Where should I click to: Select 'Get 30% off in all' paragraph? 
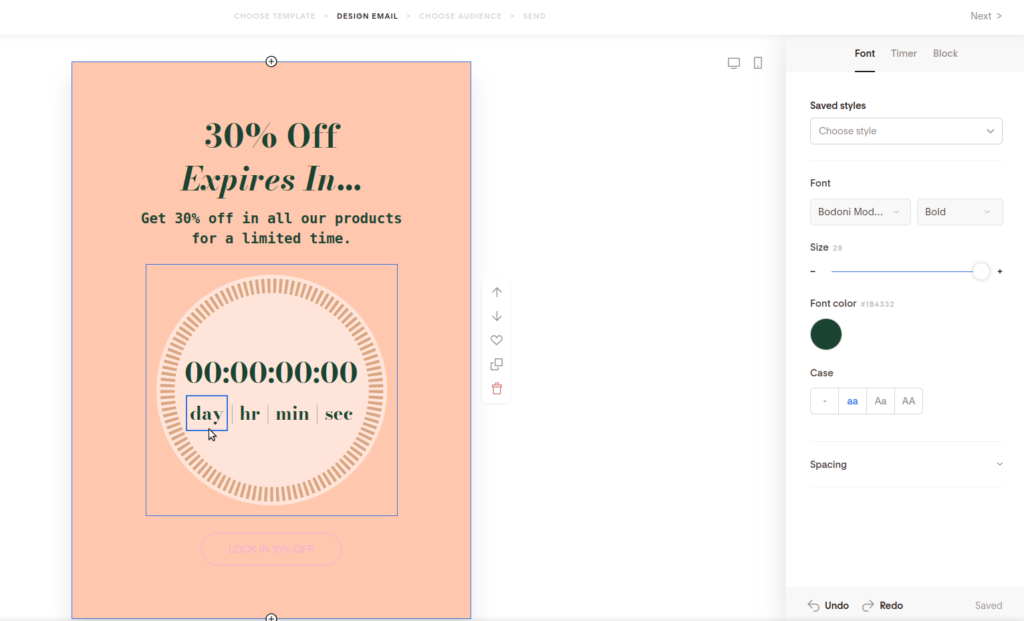(271, 228)
